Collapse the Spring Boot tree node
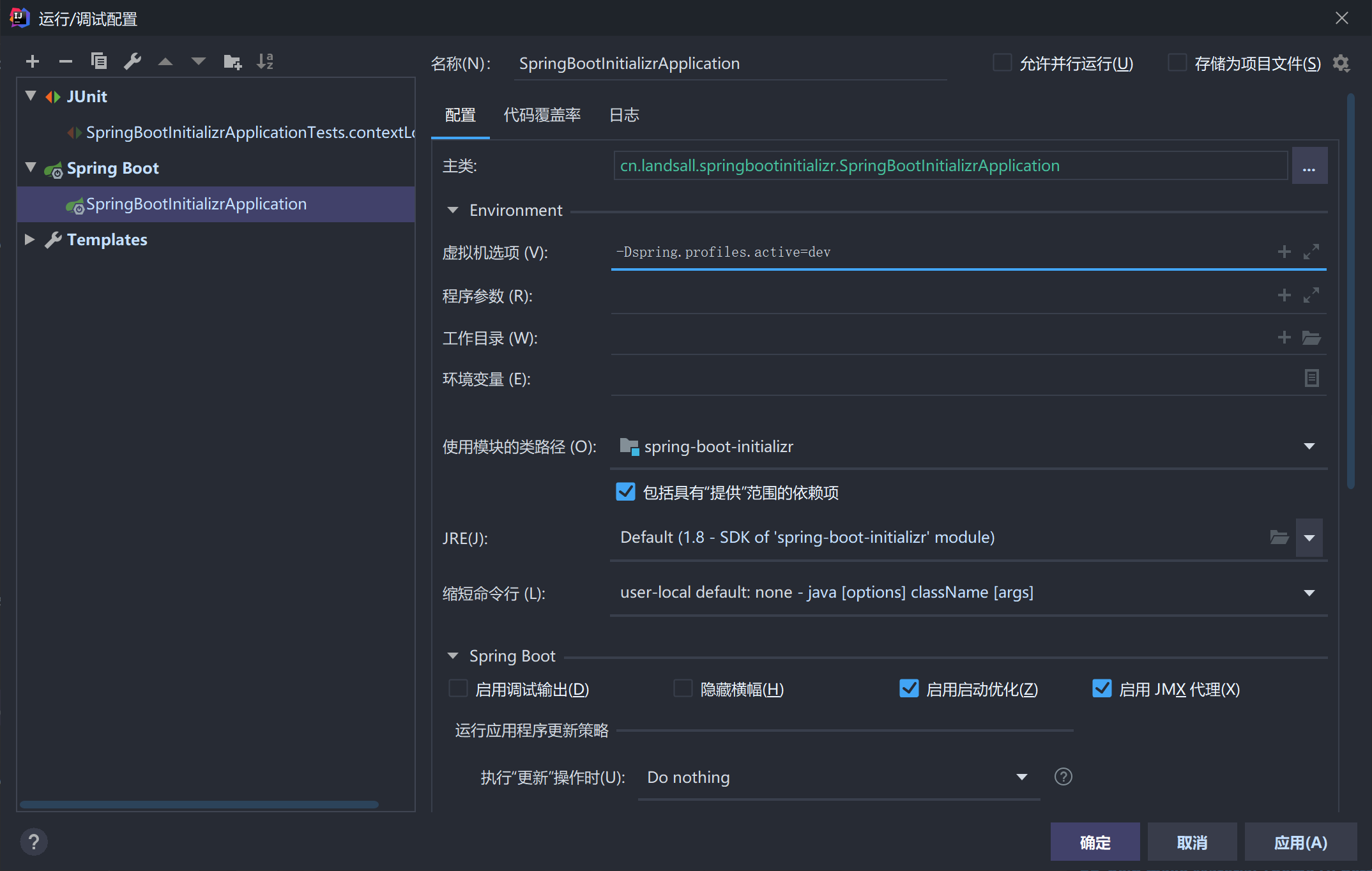 [30, 167]
